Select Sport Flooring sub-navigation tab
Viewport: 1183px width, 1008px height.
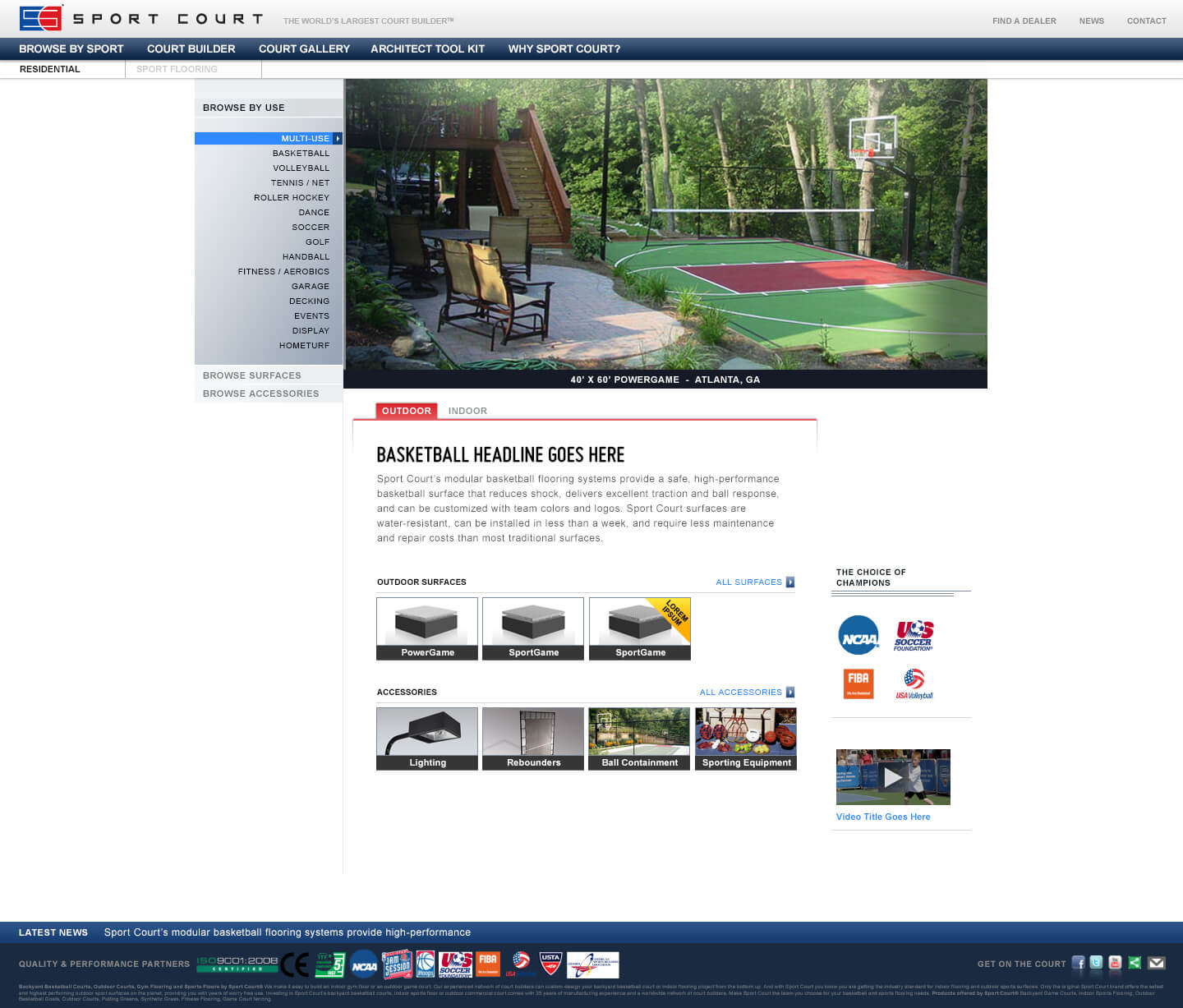click(177, 70)
